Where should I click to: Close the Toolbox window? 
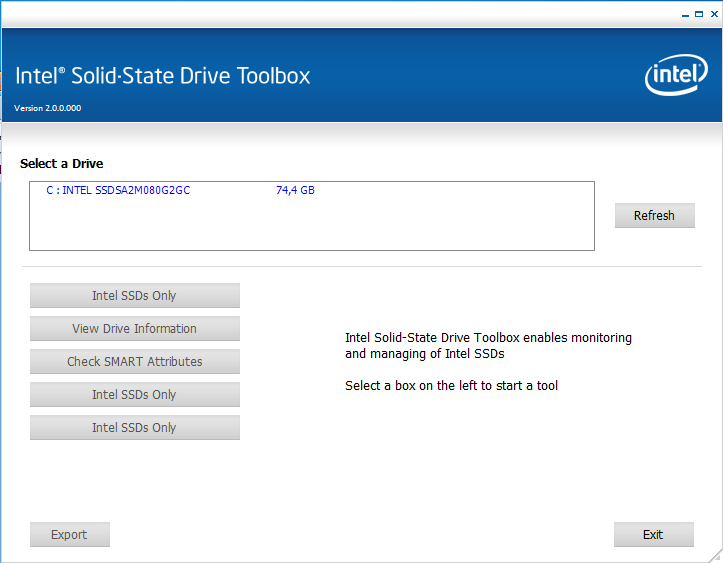(714, 14)
